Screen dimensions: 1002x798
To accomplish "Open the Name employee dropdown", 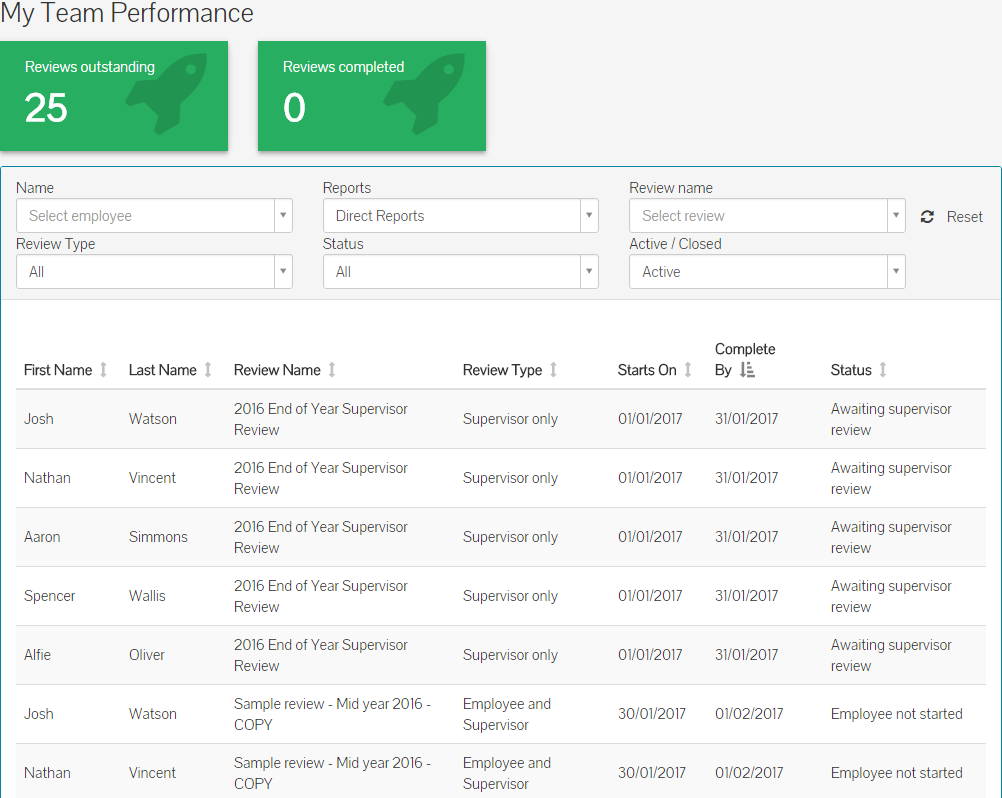I will click(x=154, y=216).
